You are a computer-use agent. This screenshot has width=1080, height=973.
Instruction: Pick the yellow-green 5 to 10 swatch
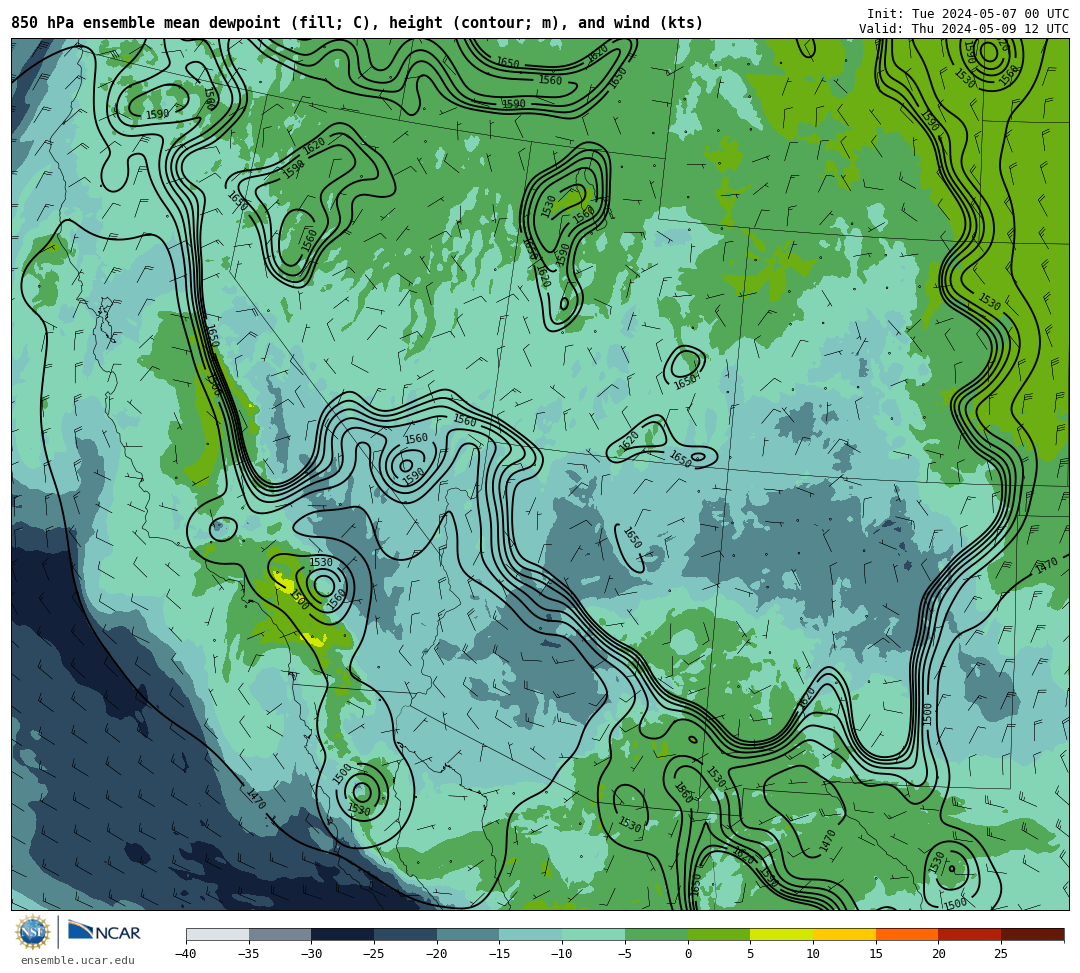coord(782,934)
